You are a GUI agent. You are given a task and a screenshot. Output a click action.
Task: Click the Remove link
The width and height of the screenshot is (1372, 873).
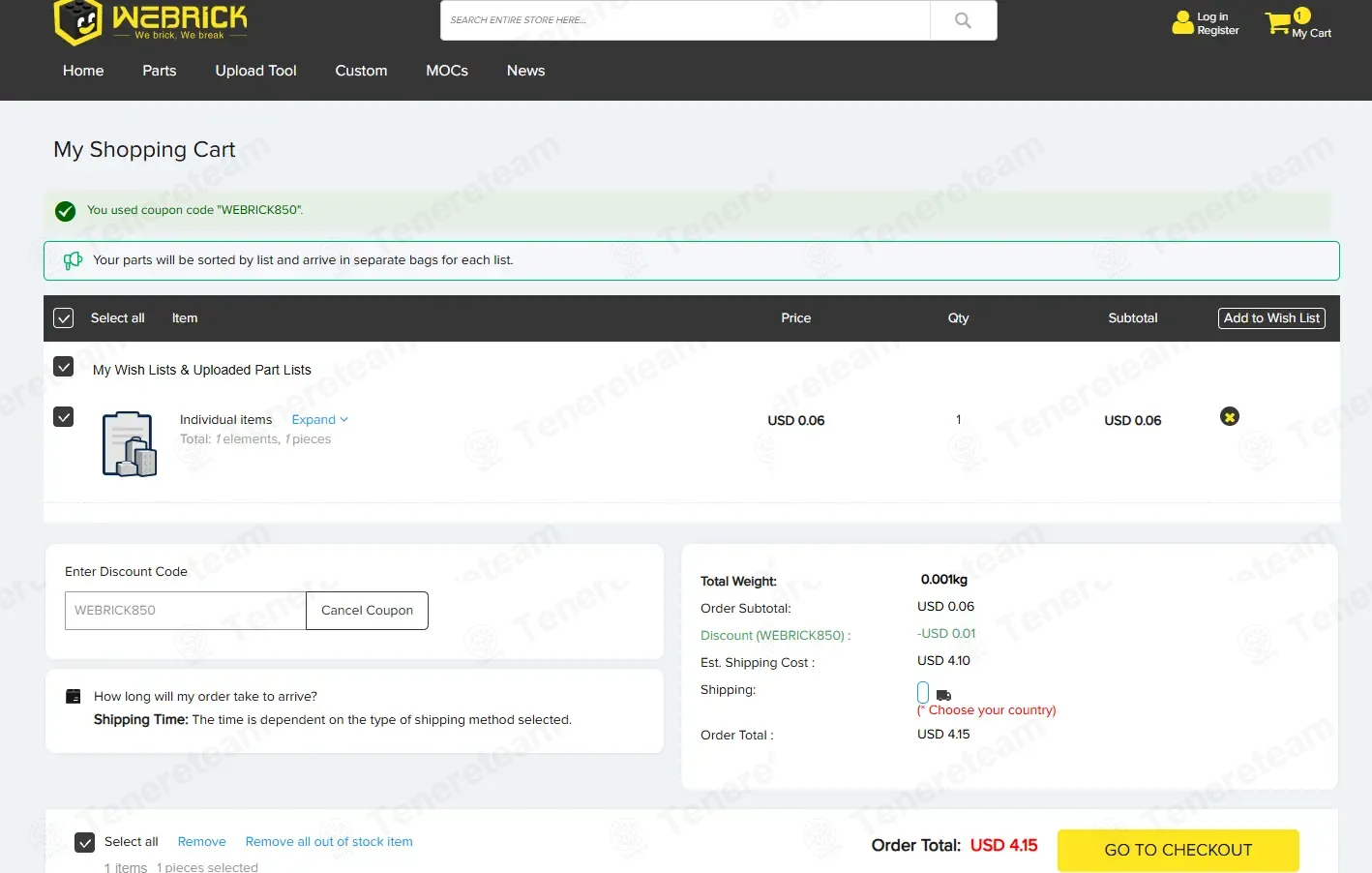(202, 842)
